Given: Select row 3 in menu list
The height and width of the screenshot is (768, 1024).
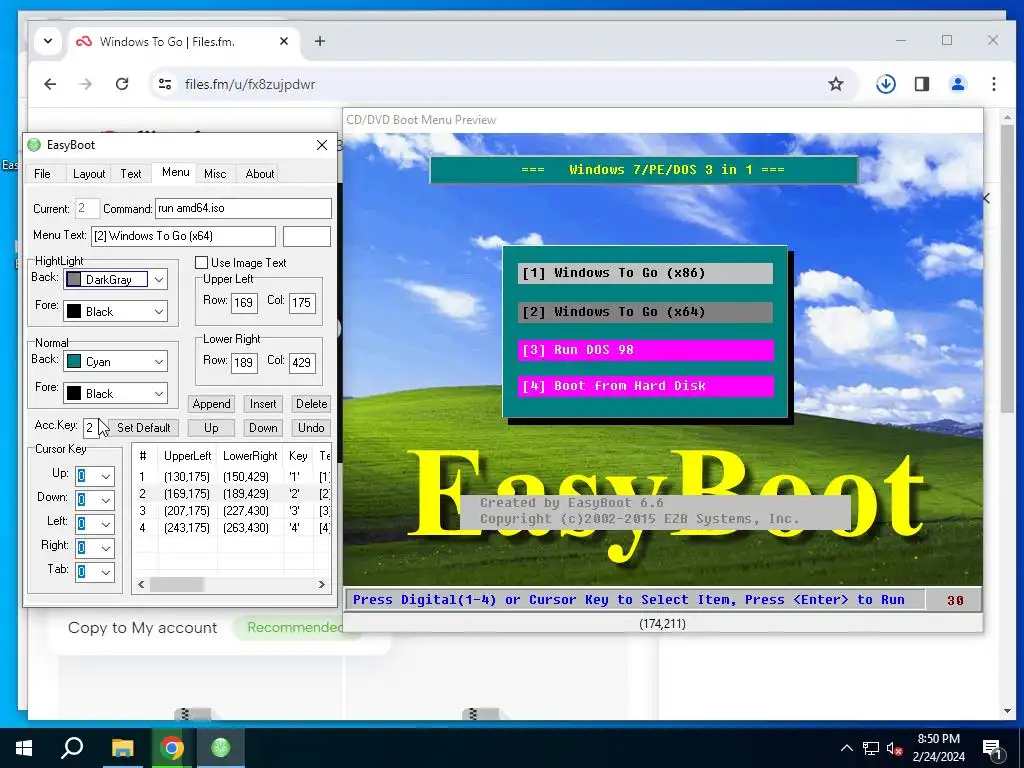Looking at the screenshot, I should [x=232, y=511].
